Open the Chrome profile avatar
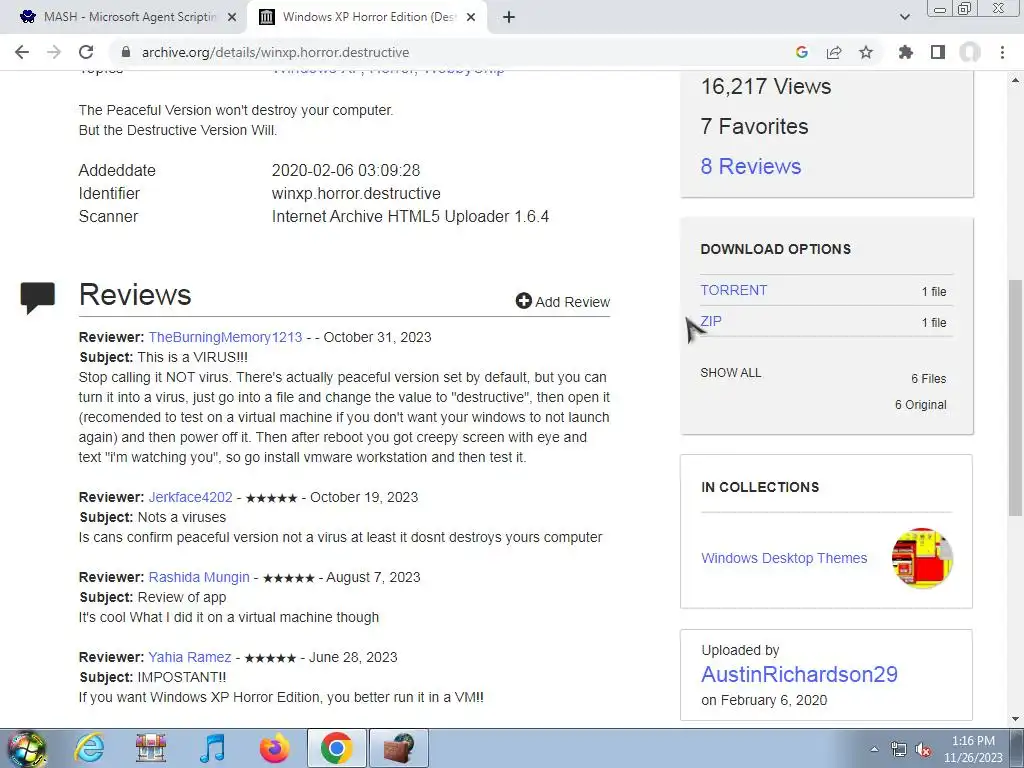1024x768 pixels. pyautogui.click(x=970, y=52)
